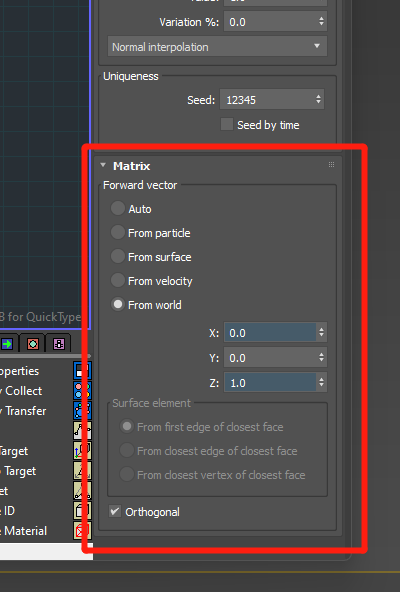
Task: Choose the From particle radio button
Action: (x=117, y=233)
